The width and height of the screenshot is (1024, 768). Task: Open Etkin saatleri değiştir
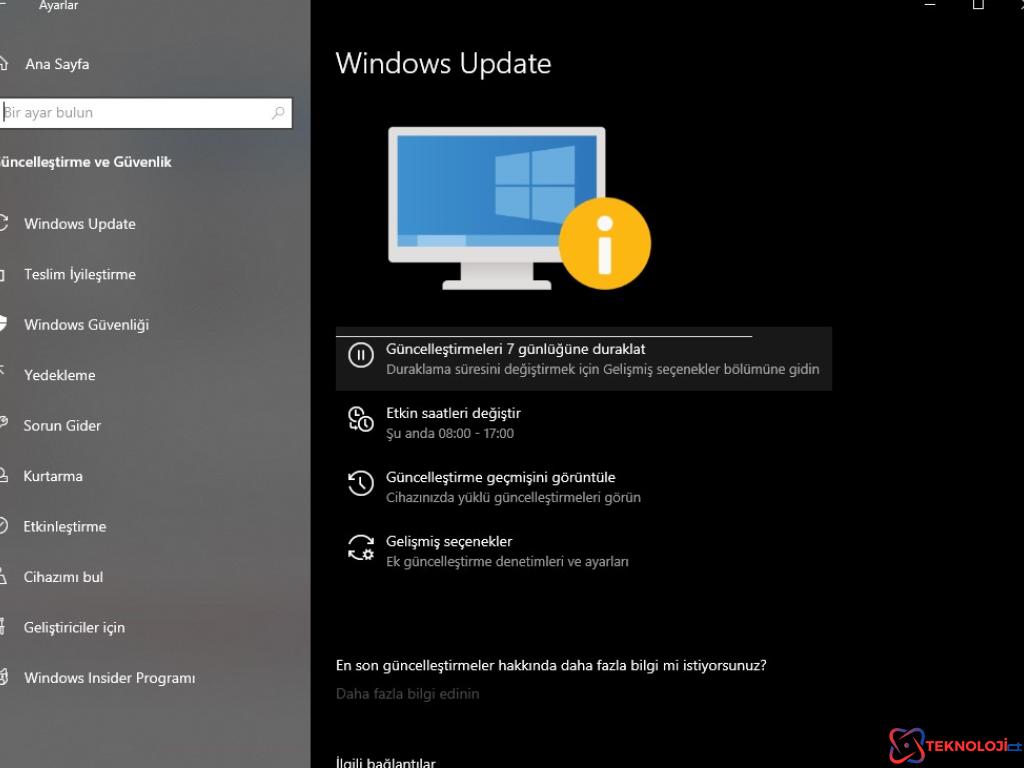pyautogui.click(x=452, y=413)
